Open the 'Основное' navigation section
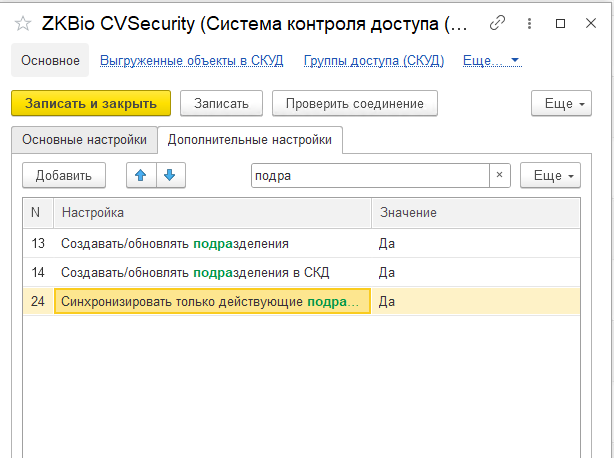Image resolution: width=614 pixels, height=458 pixels. (x=50, y=61)
